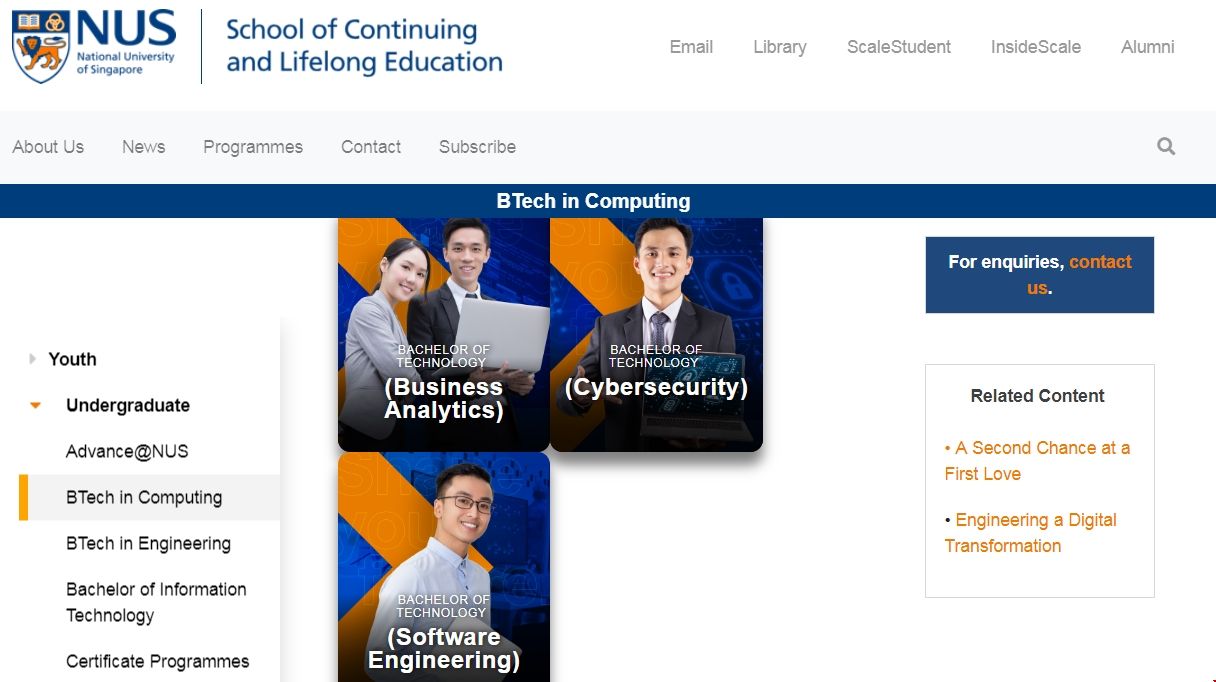Image resolution: width=1216 pixels, height=682 pixels.
Task: Click the Subscribe navigation item
Action: click(x=477, y=146)
